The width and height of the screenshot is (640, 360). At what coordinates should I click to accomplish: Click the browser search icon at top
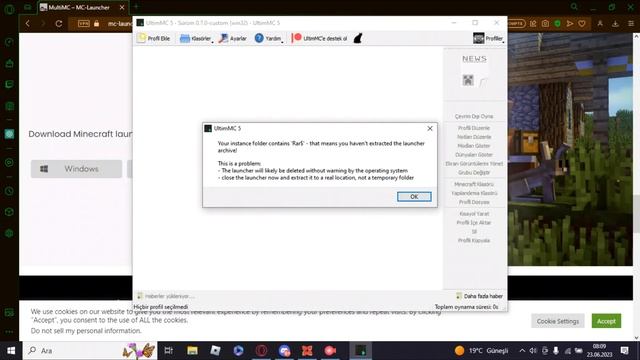pos(574,7)
